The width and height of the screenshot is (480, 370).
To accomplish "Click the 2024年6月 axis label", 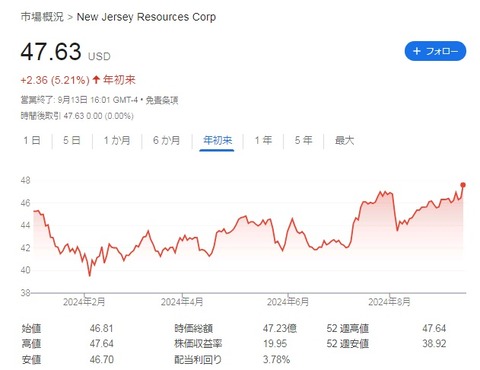I will (288, 302).
